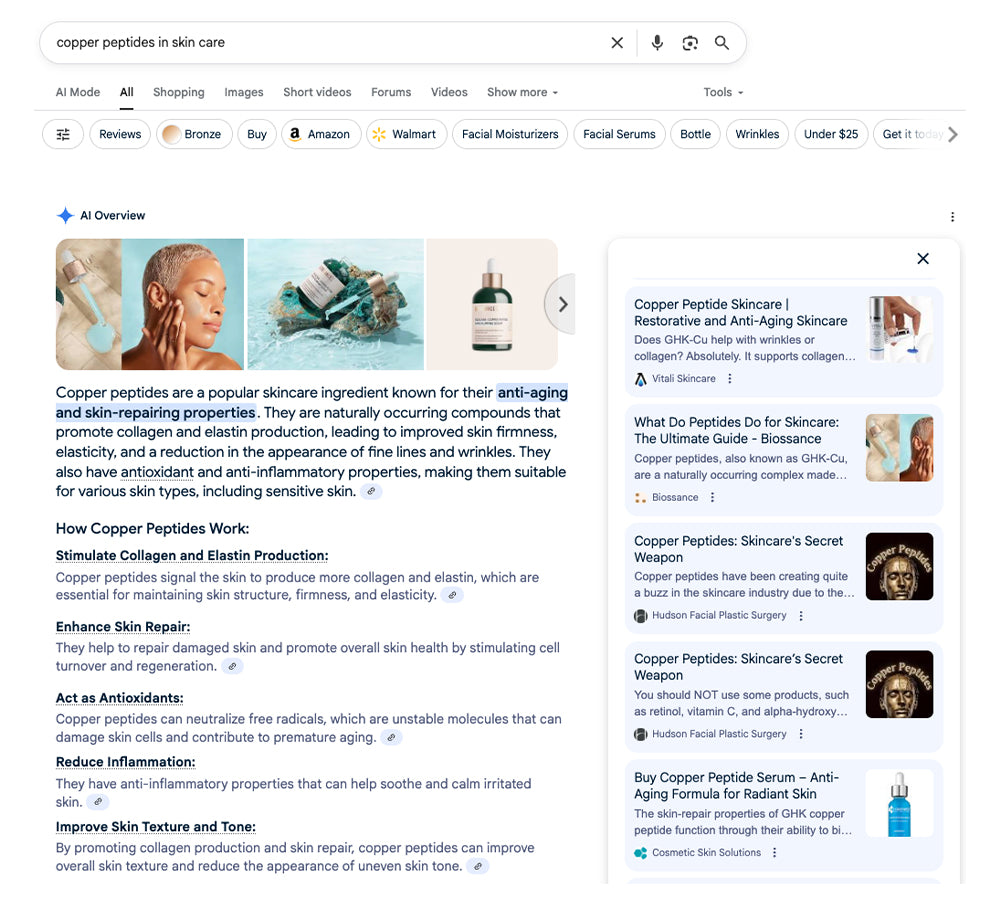Toggle the Under $25 filter chip
Image resolution: width=1000 pixels, height=900 pixels.
831,134
